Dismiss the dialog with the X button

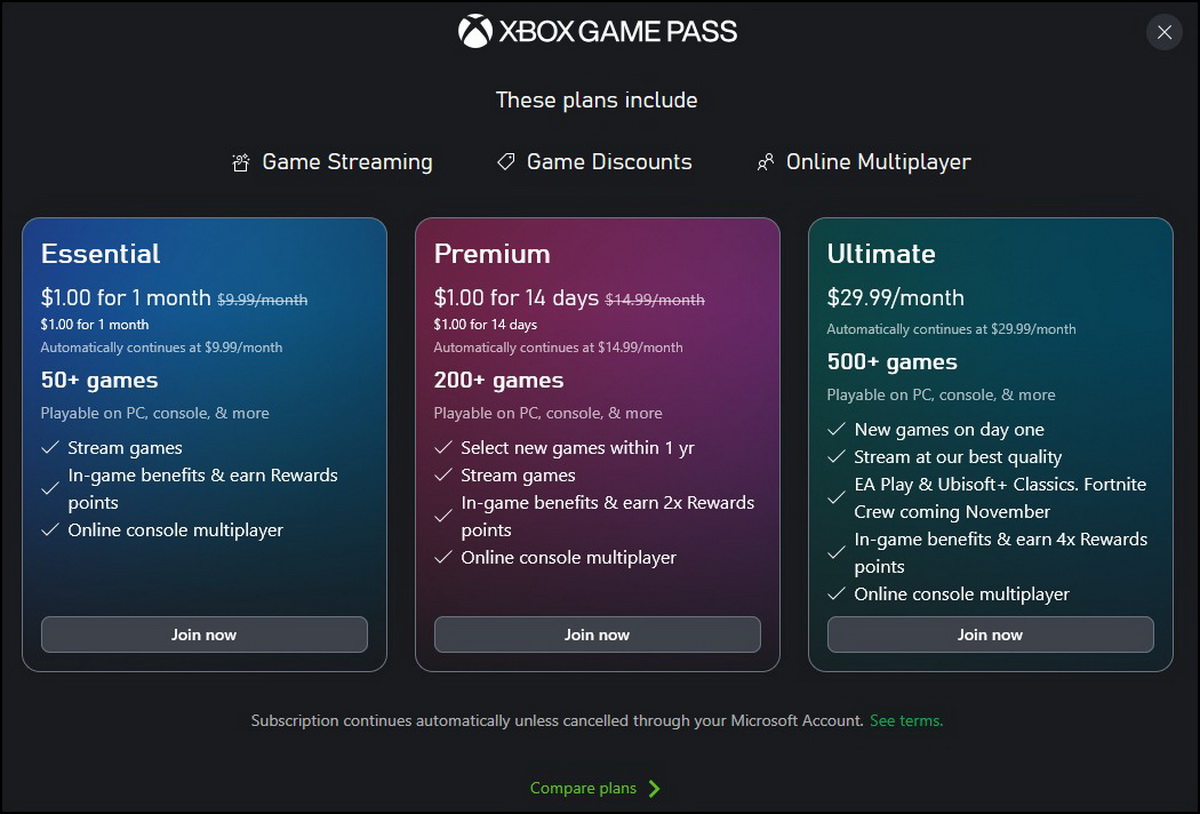point(1163,32)
